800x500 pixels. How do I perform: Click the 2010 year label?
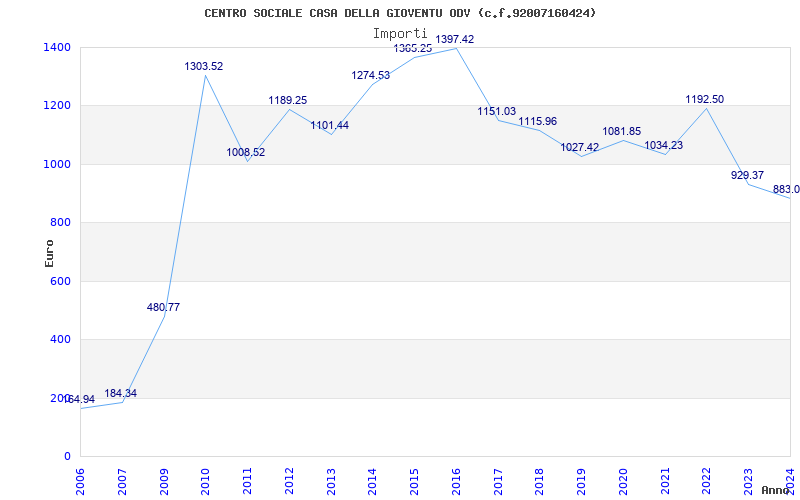(x=206, y=482)
